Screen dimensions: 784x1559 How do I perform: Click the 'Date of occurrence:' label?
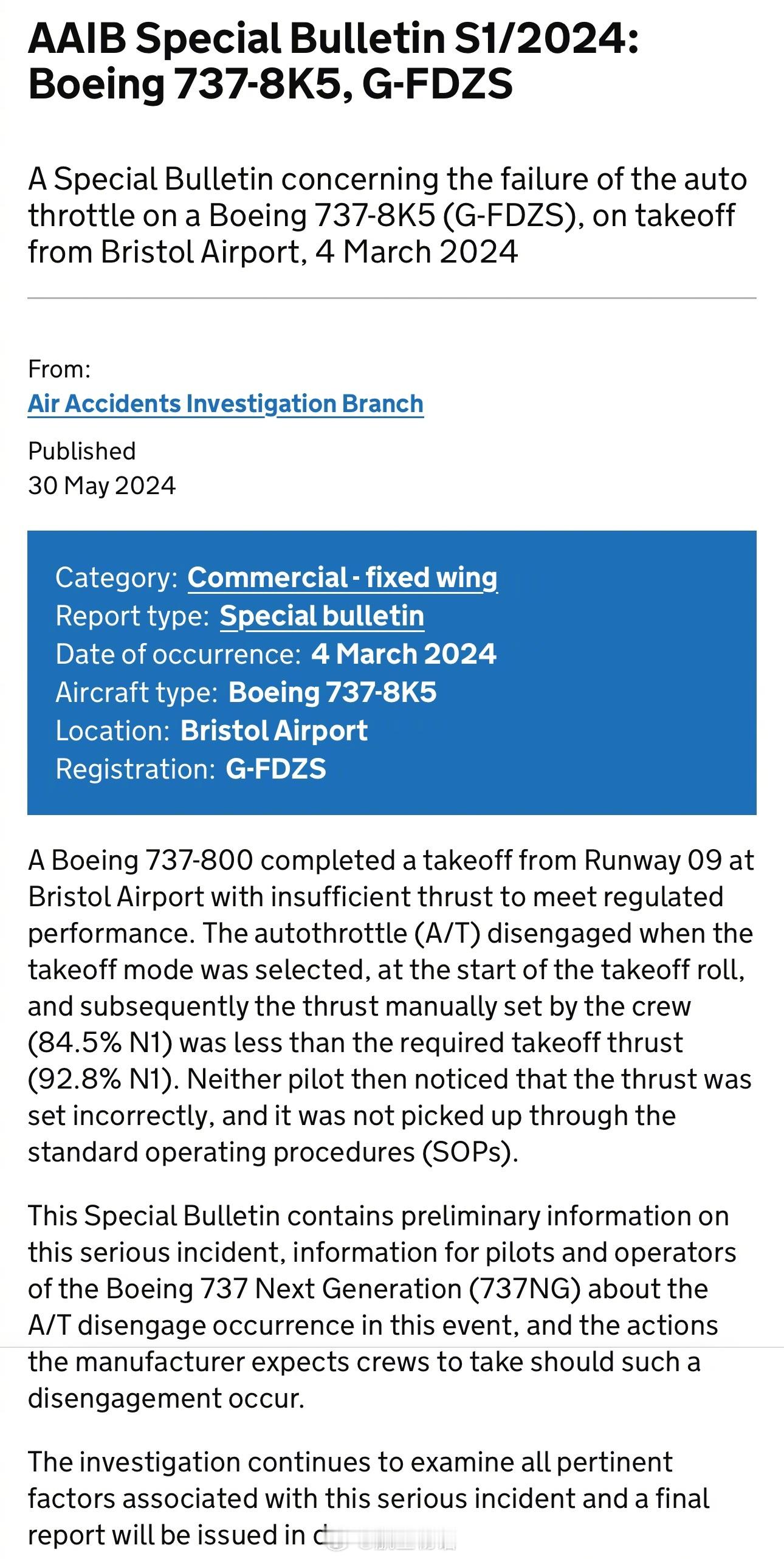178,655
